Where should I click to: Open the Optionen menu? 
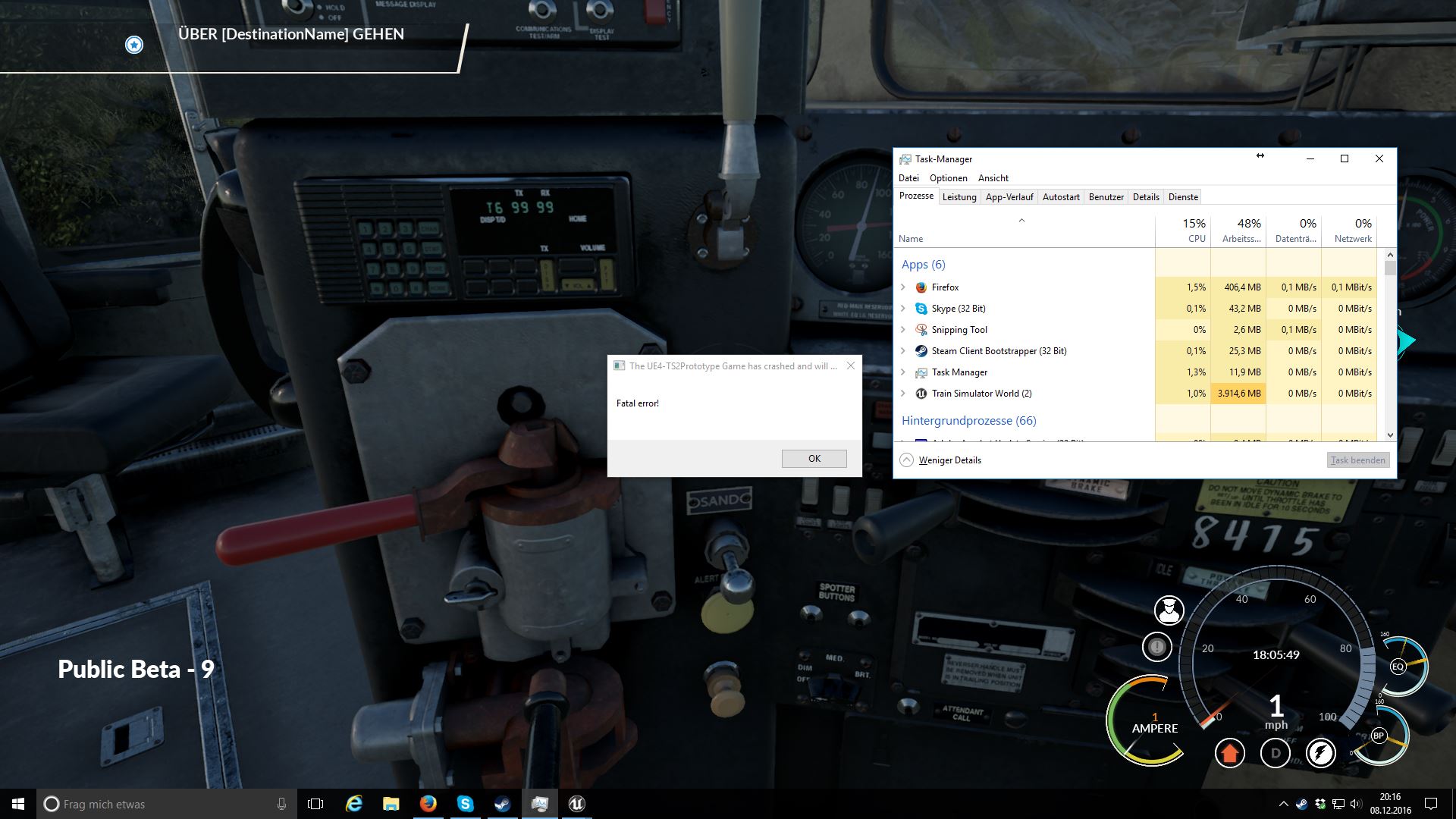948,178
